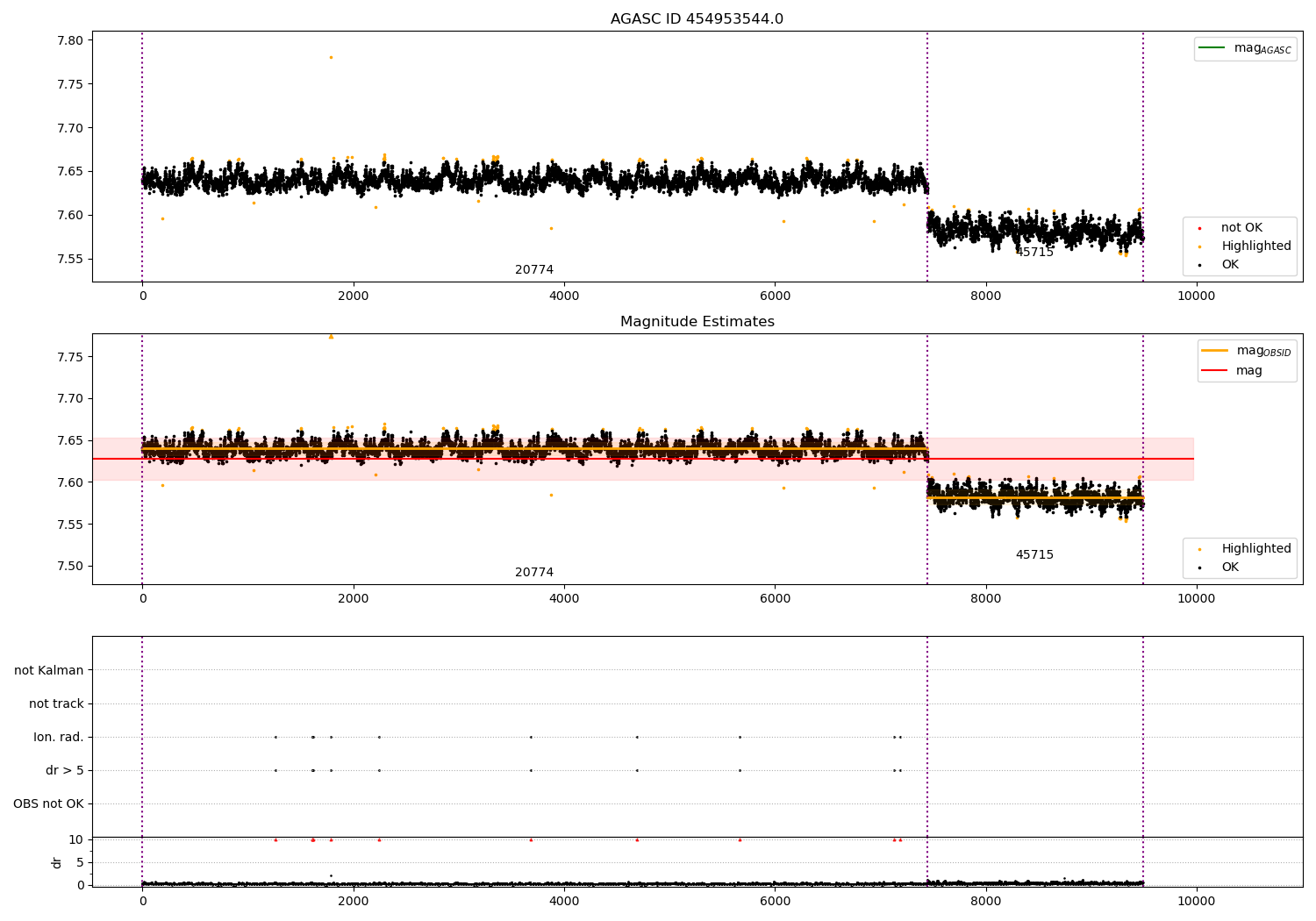Image resolution: width=1316 pixels, height=921 pixels.
Task: Click the 'OBS not OK' row label
Action: pos(48,804)
